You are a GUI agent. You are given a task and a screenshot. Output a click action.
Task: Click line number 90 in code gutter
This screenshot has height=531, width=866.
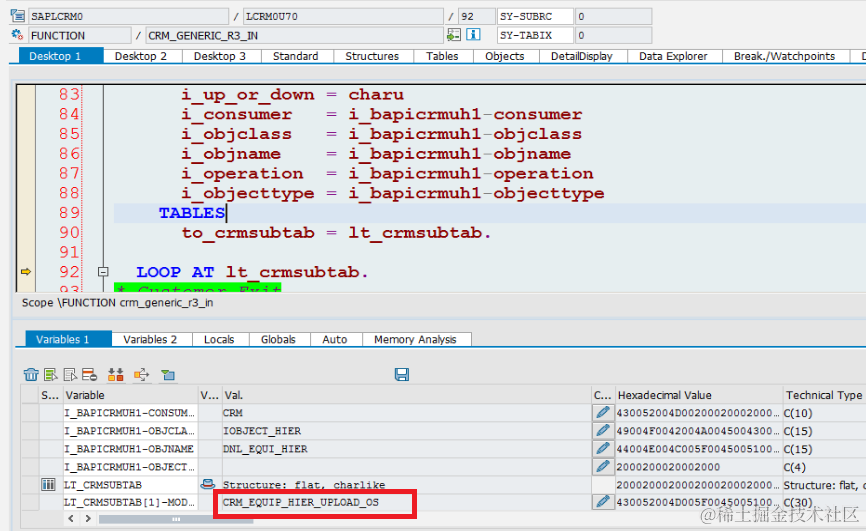click(70, 233)
